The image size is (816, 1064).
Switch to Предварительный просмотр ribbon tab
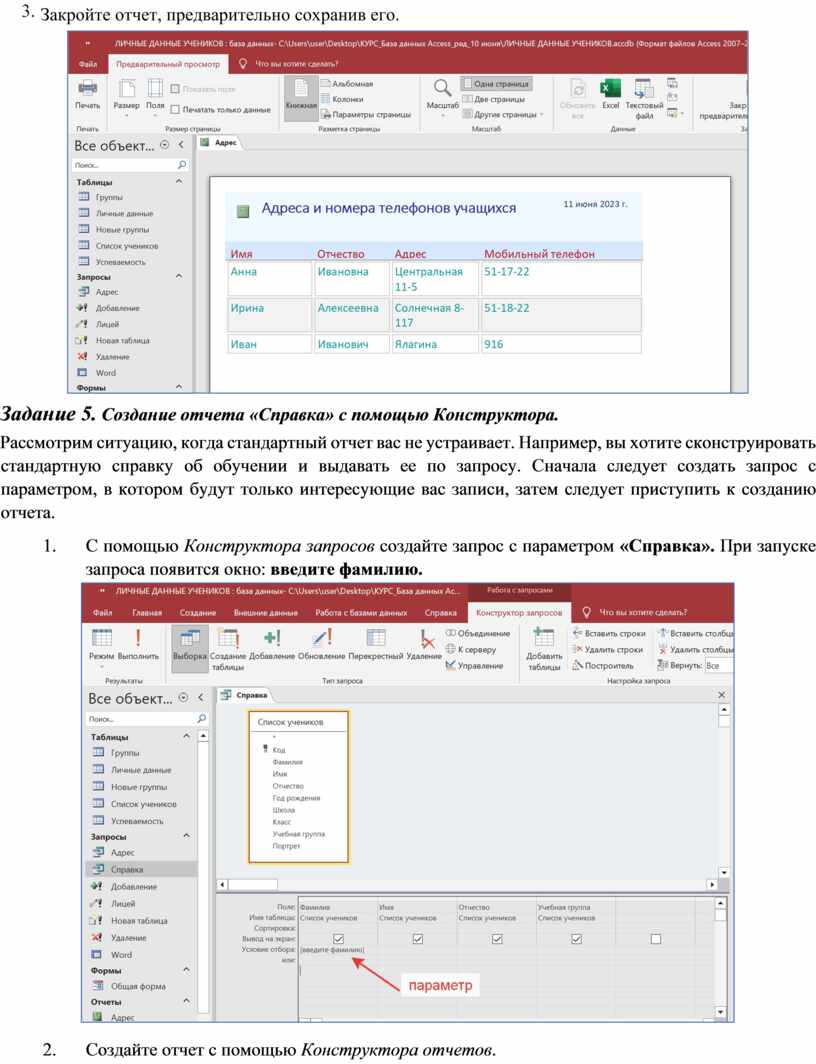click(x=168, y=64)
